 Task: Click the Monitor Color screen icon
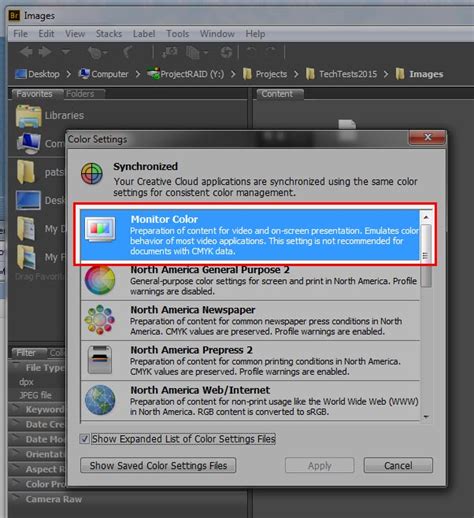(100, 229)
